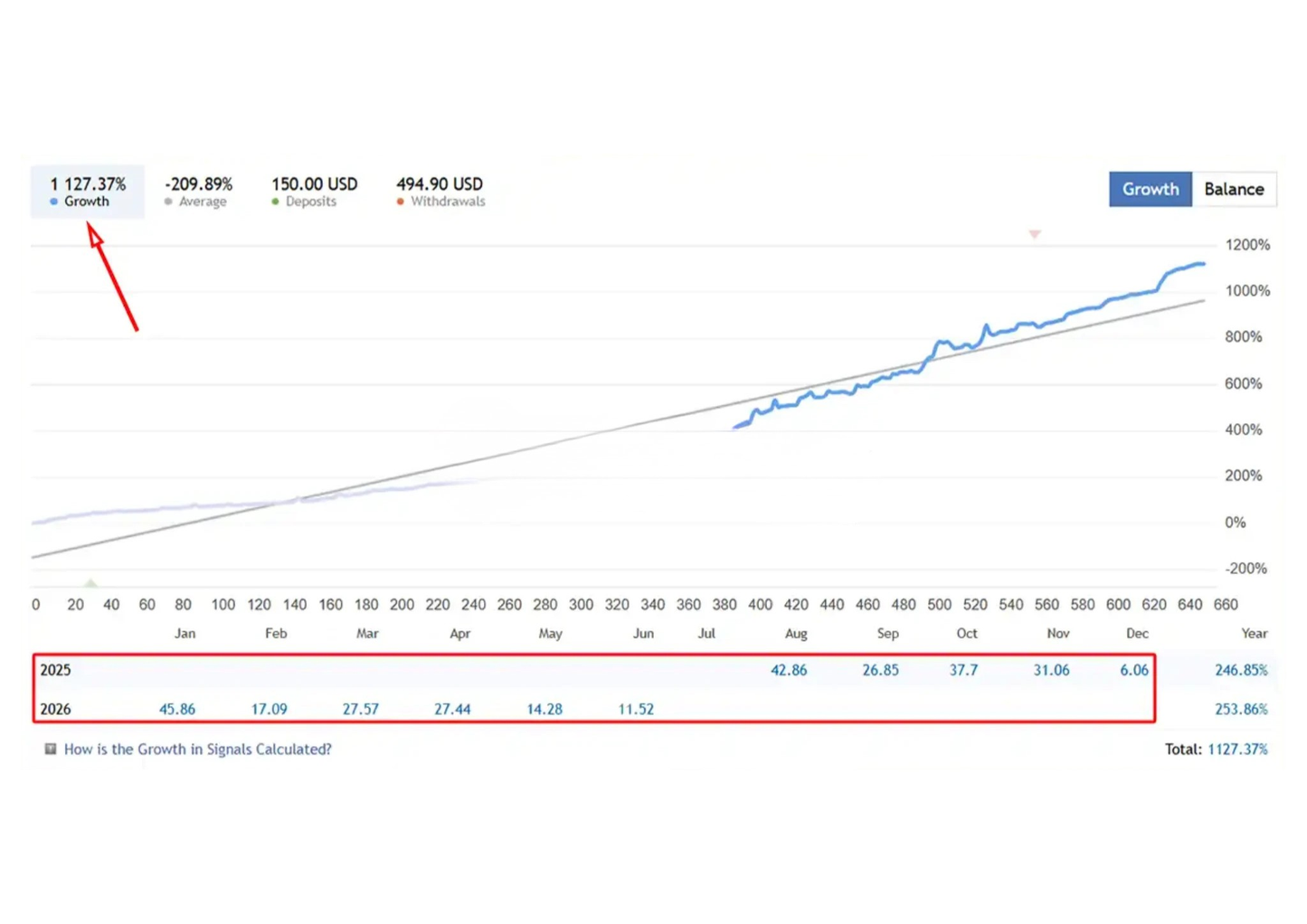This screenshot has height=924, width=1307.
Task: Open 'How is the Growth in Signals Calculated?' link
Action: tap(197, 750)
